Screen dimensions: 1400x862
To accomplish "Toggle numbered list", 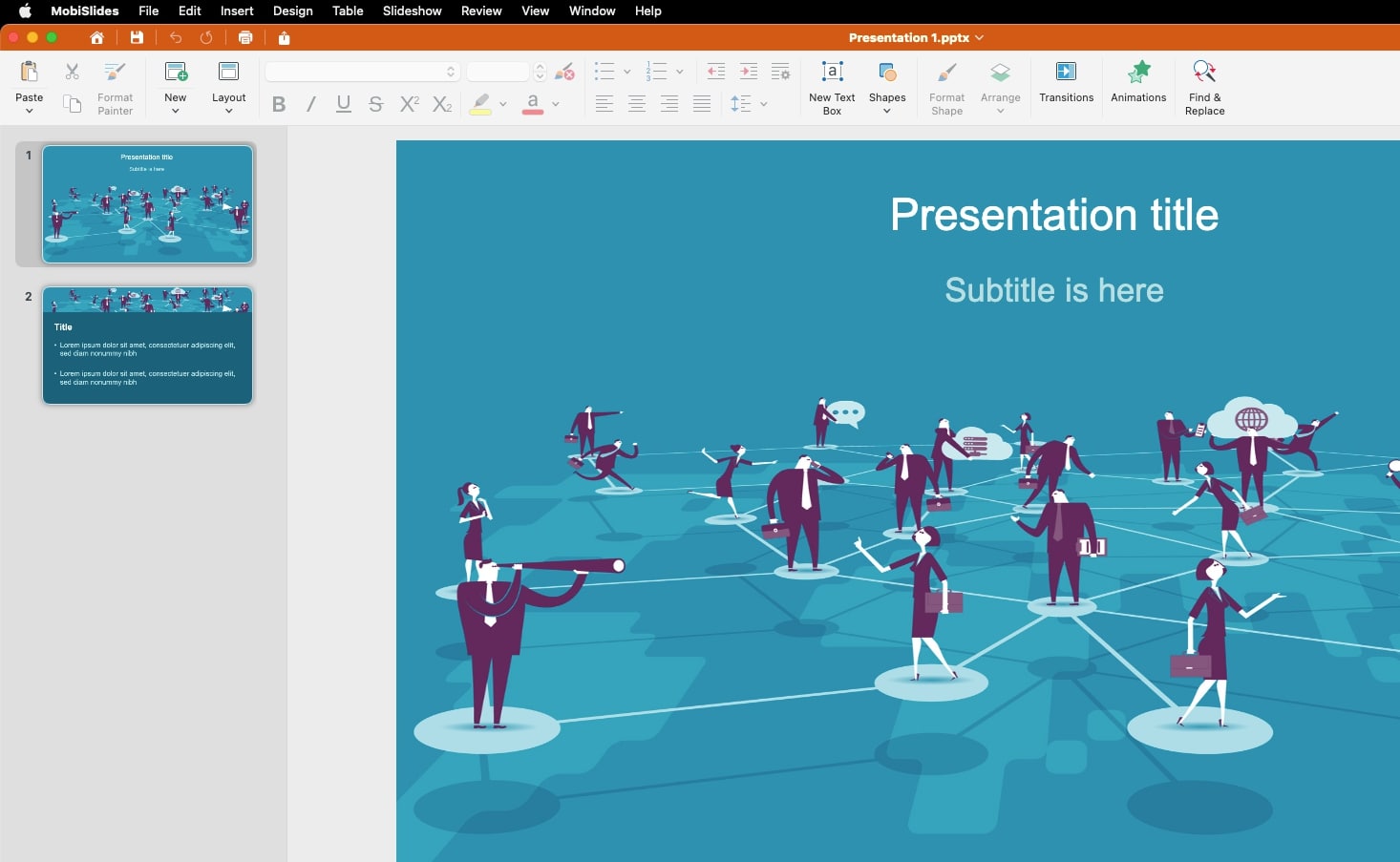I will (x=656, y=72).
